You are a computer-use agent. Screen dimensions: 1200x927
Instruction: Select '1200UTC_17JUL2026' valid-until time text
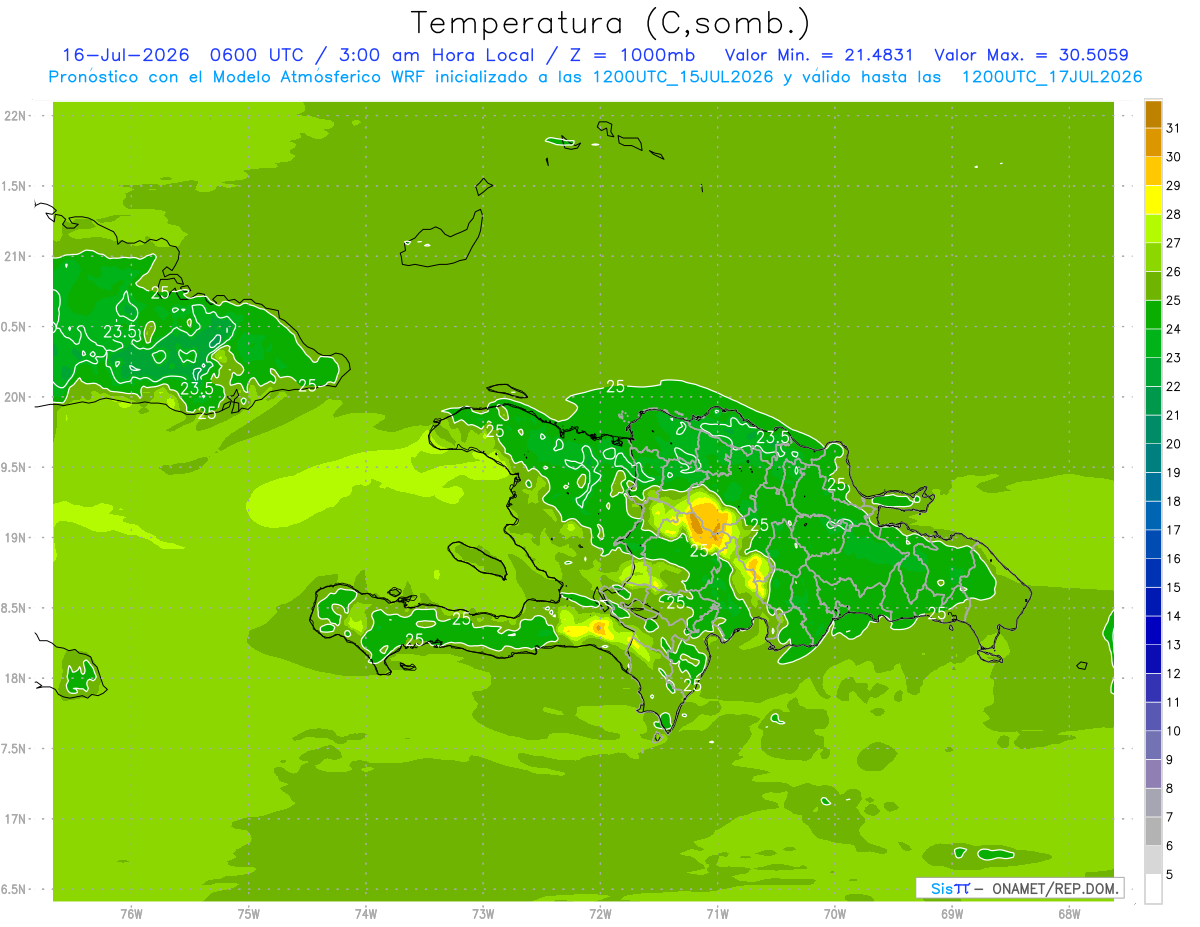point(1052,77)
